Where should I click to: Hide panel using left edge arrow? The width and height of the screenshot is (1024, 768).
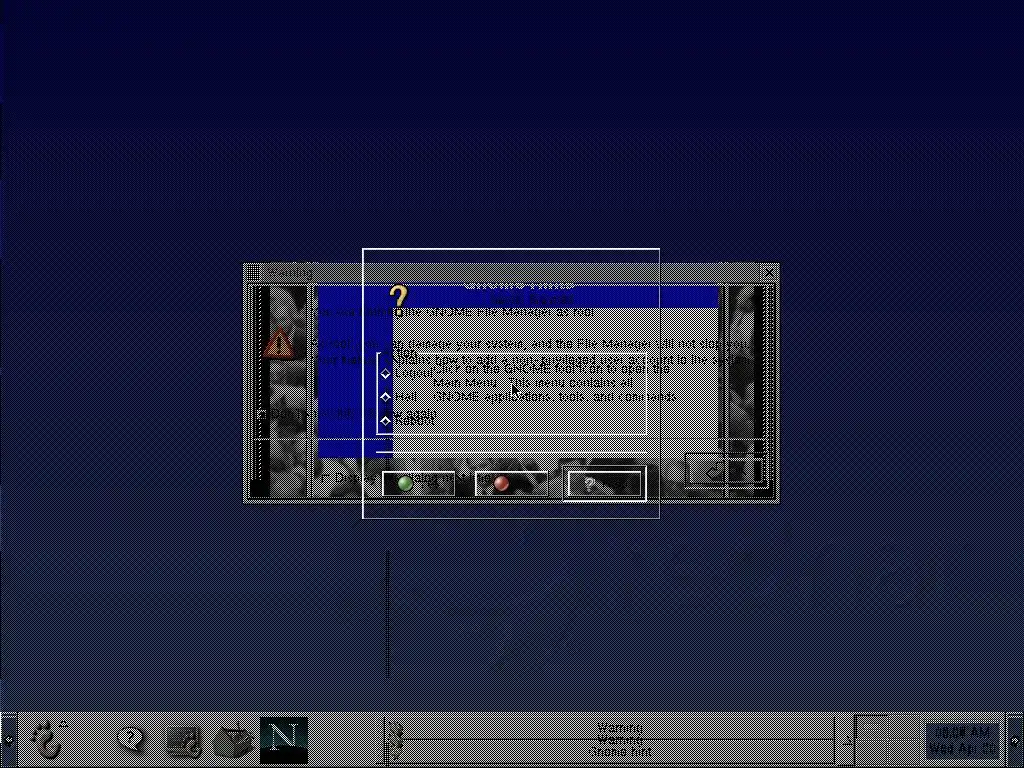[8, 740]
